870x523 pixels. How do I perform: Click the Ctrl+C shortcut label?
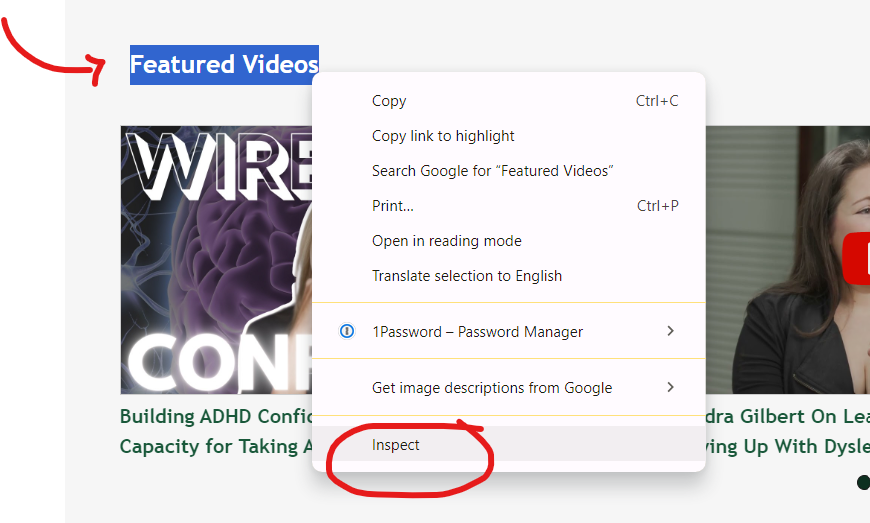pos(656,101)
